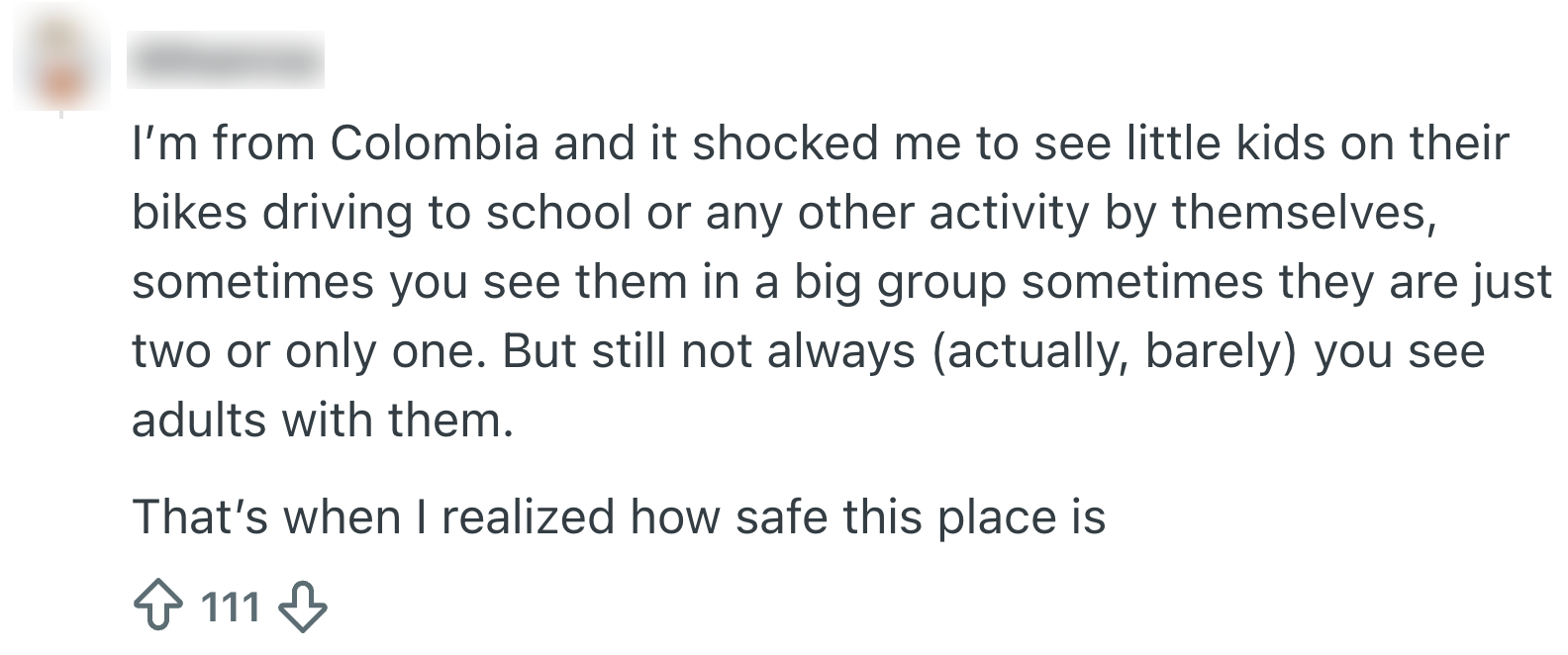Screen dimensions: 1568x655
Task: Click the word "Colombia" in the comment
Action: (435, 143)
